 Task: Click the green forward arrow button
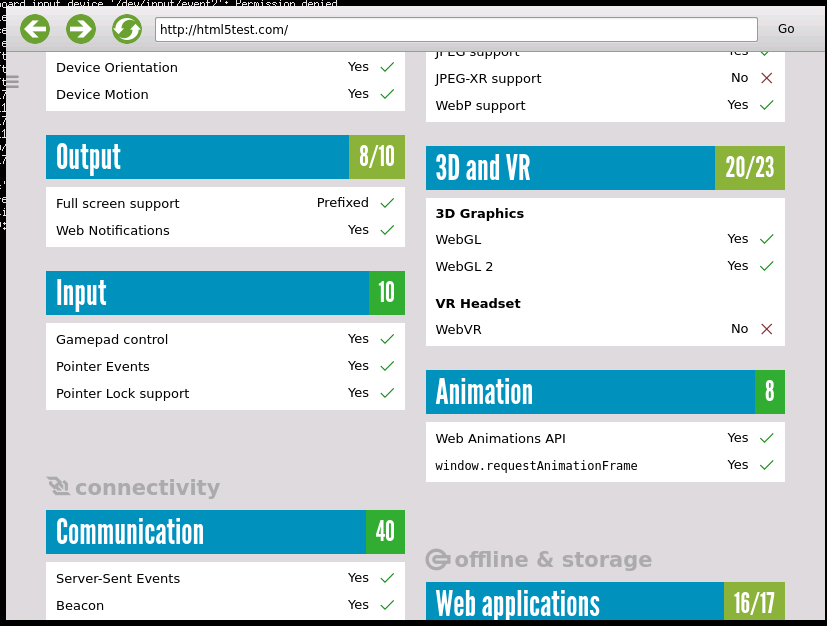coord(81,29)
